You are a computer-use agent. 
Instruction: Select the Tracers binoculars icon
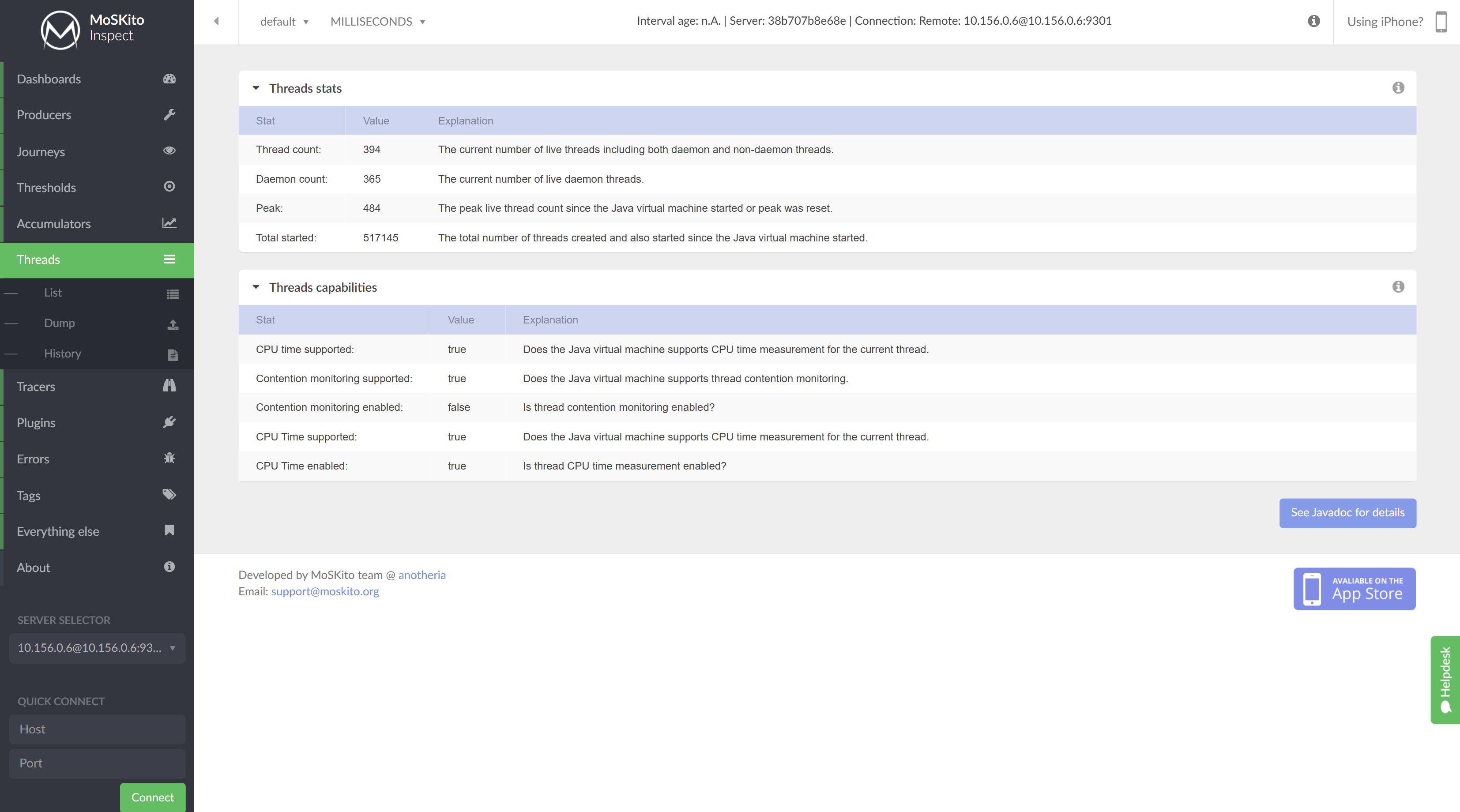(169, 386)
